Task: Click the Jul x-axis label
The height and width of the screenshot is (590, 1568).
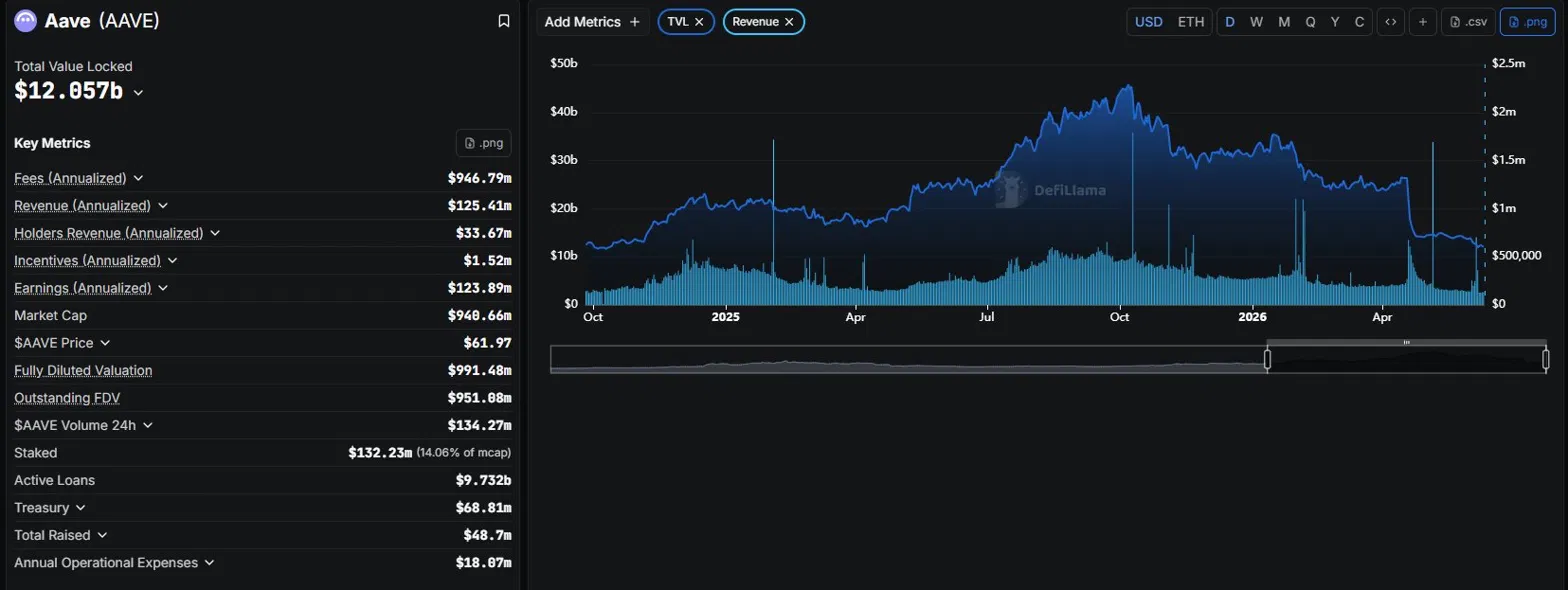Action: [x=987, y=317]
